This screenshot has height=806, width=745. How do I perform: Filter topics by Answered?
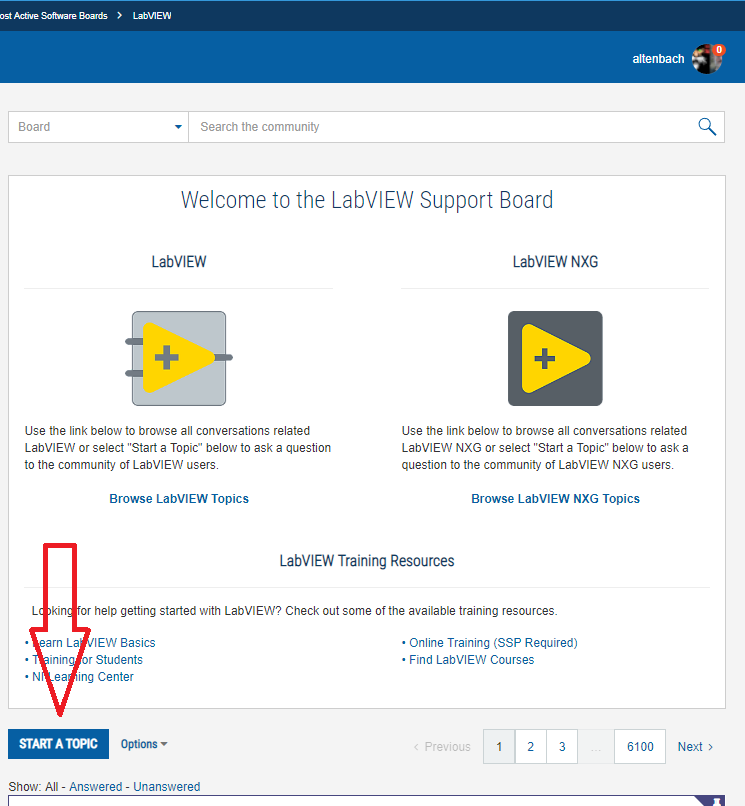coord(96,786)
